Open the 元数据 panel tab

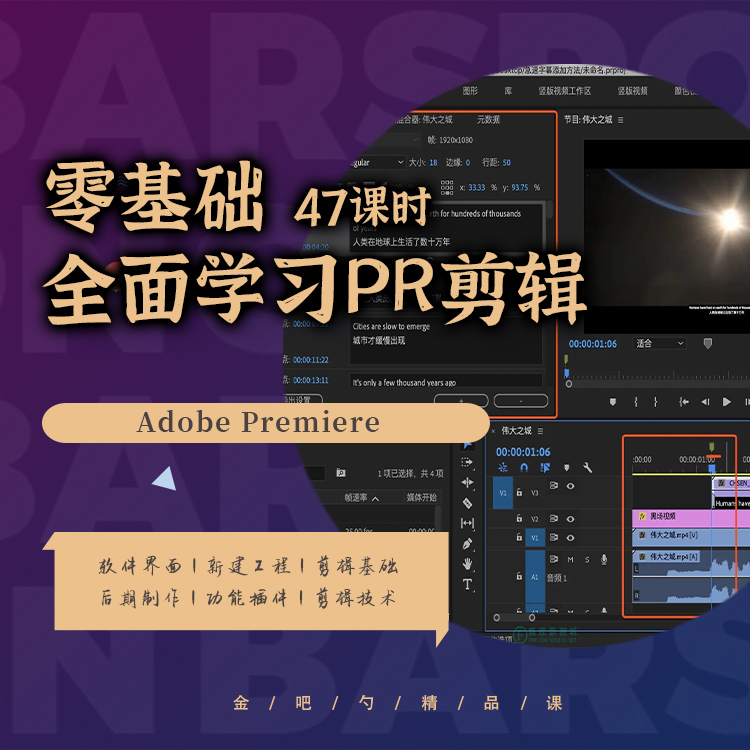[488, 120]
